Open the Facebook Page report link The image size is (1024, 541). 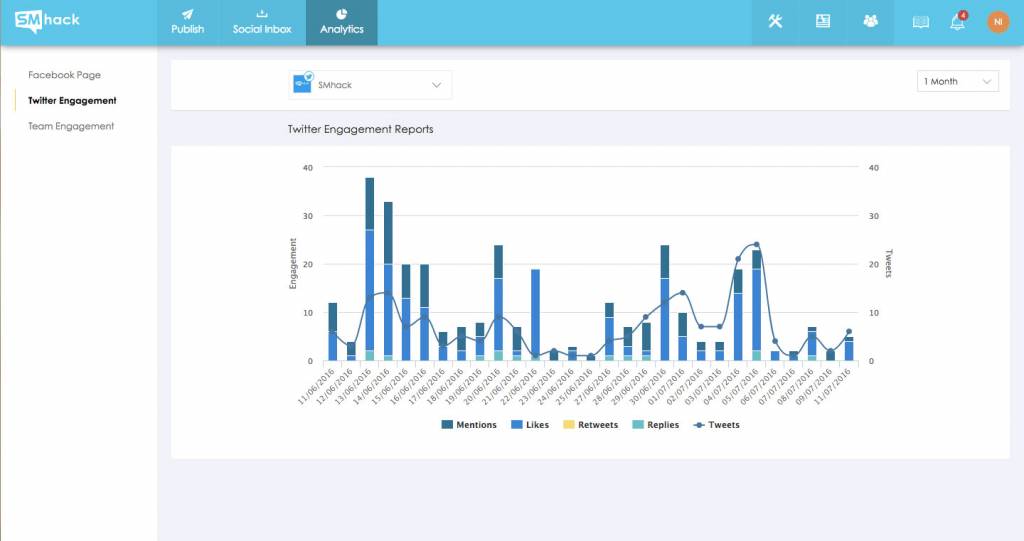65,75
